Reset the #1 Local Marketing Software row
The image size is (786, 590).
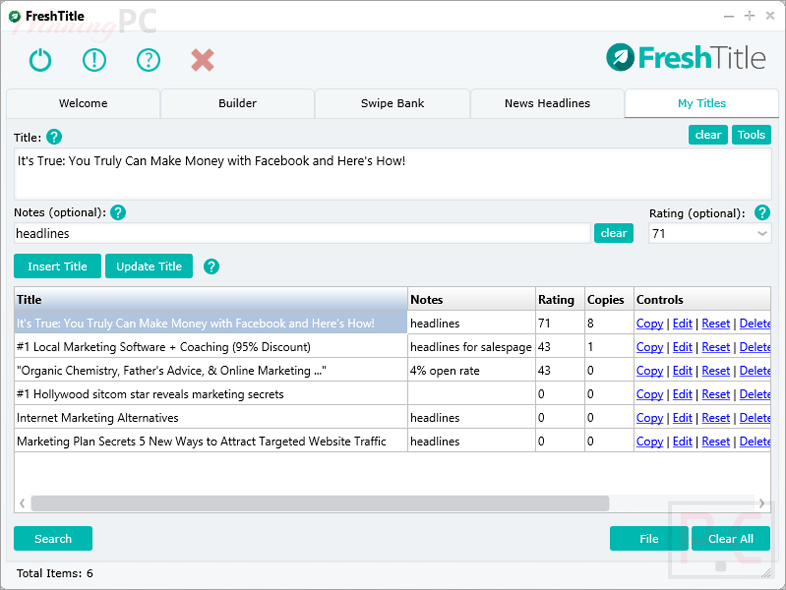click(716, 347)
